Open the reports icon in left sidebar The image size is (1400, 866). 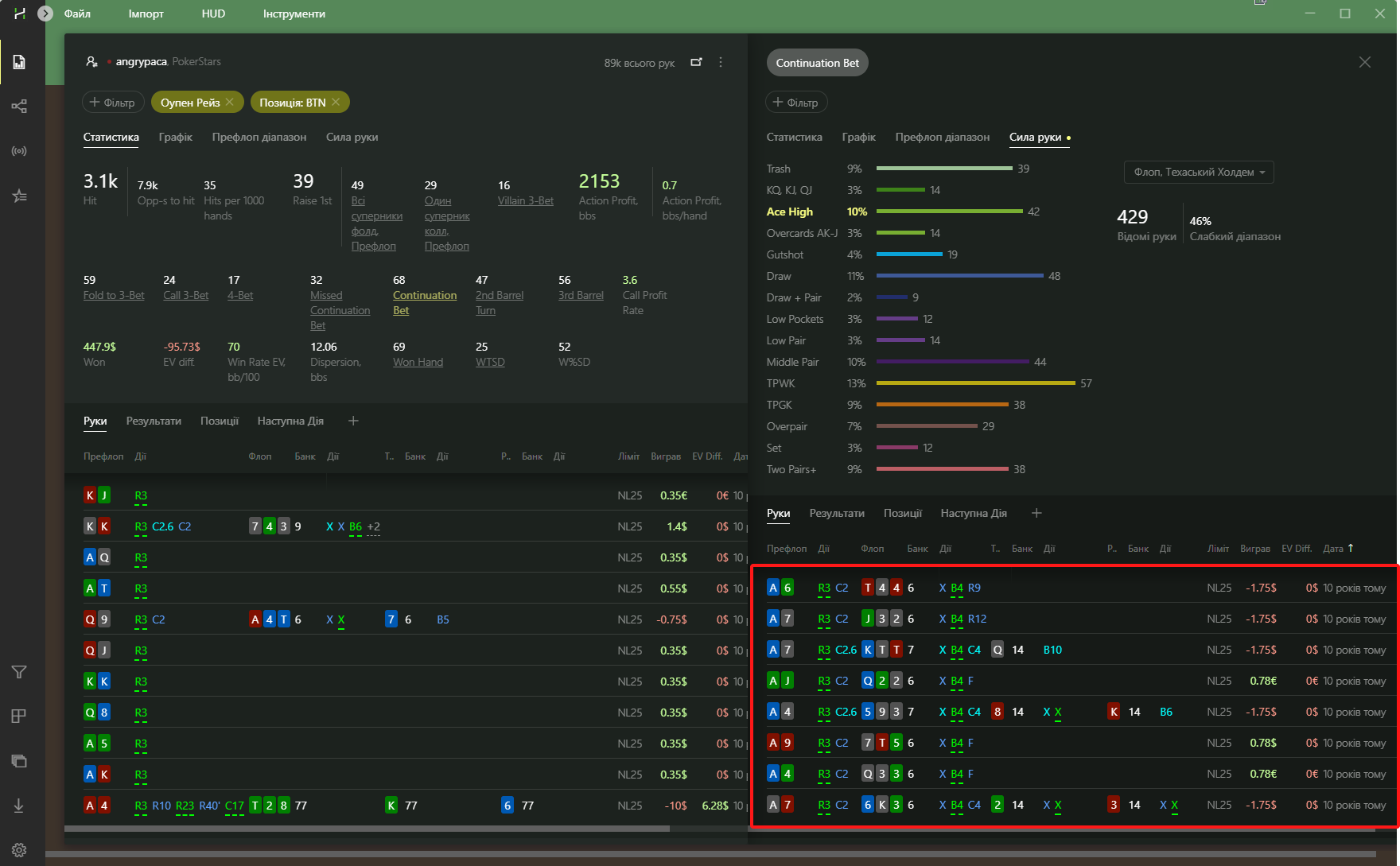19,62
